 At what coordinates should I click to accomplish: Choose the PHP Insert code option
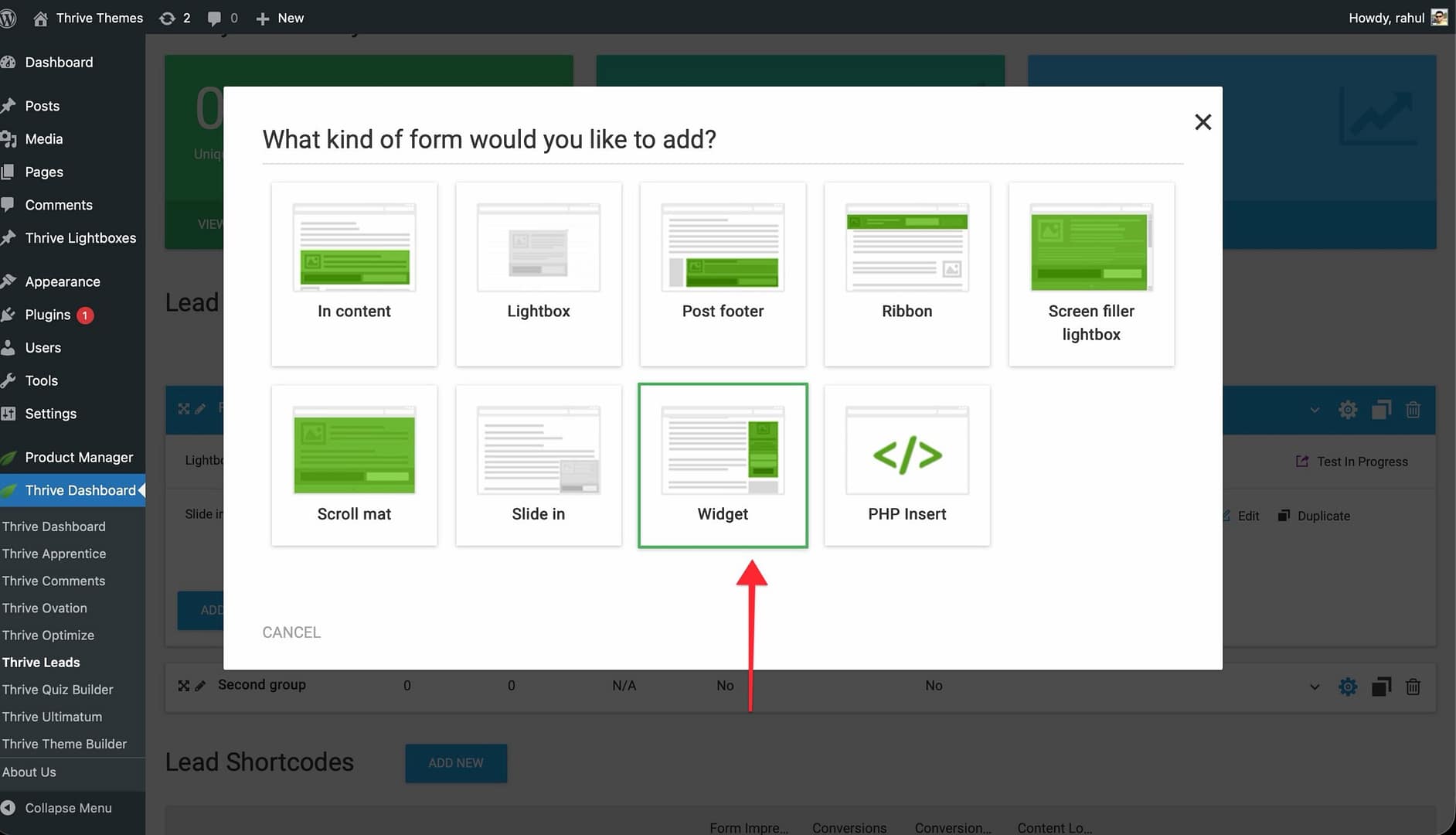(x=907, y=465)
